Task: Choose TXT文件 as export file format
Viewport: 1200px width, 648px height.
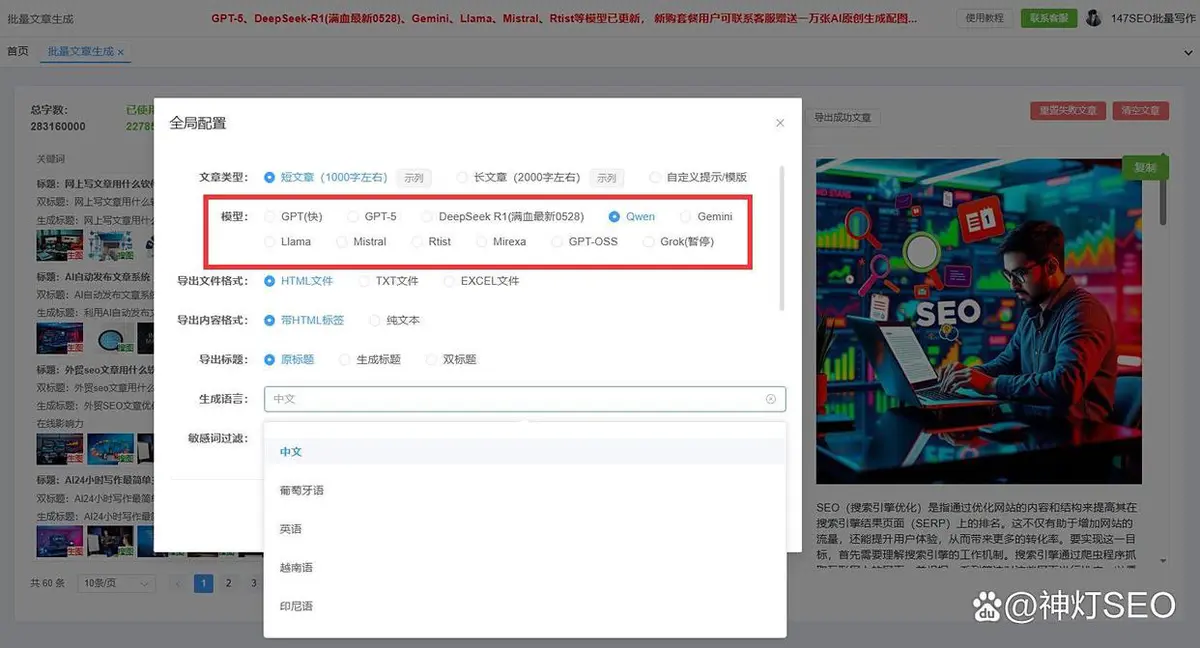Action: (x=366, y=281)
